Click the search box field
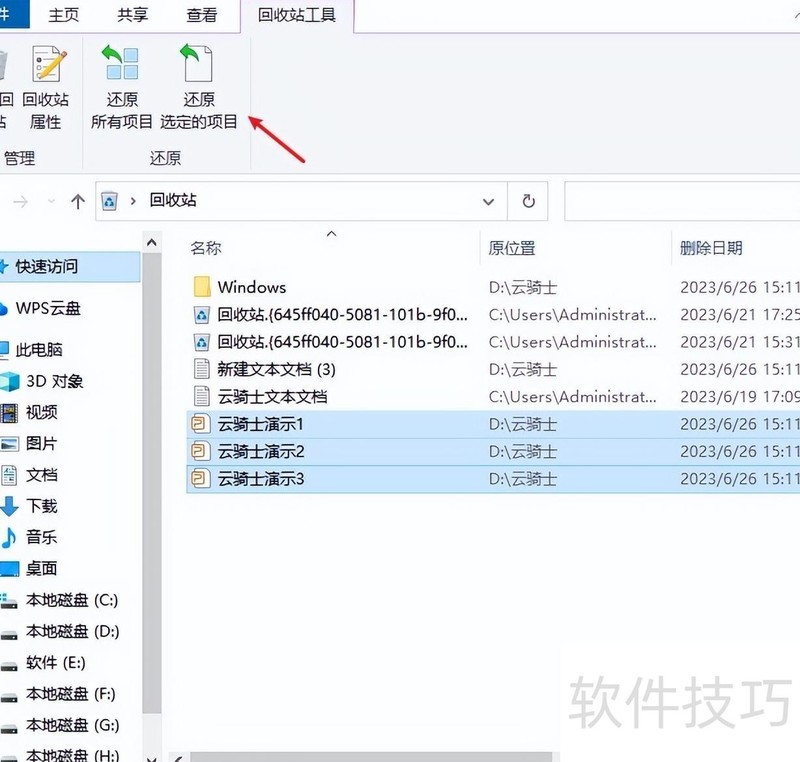This screenshot has width=800, height=762. pos(682,201)
